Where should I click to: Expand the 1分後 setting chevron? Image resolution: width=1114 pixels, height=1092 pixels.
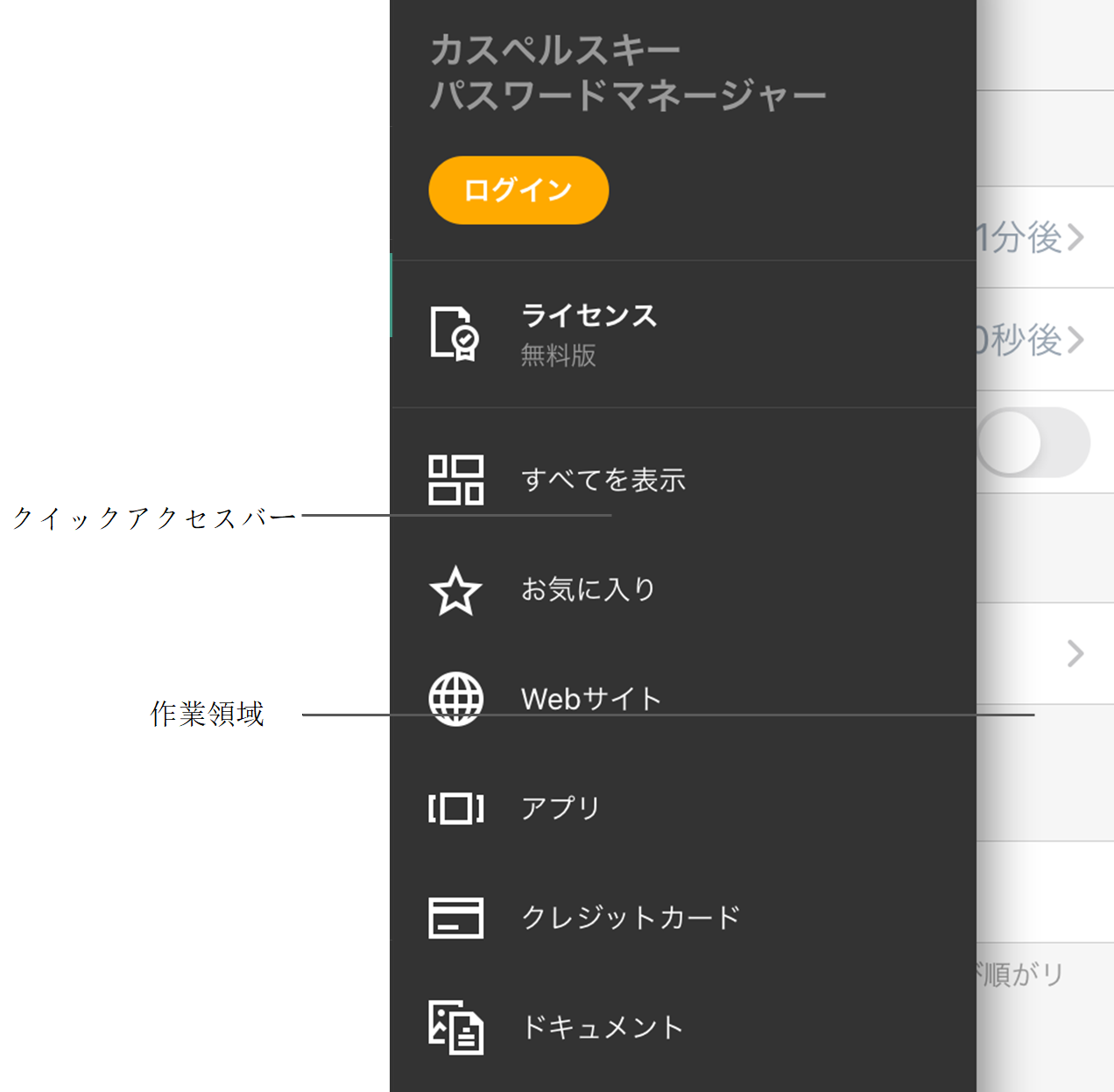click(1075, 237)
